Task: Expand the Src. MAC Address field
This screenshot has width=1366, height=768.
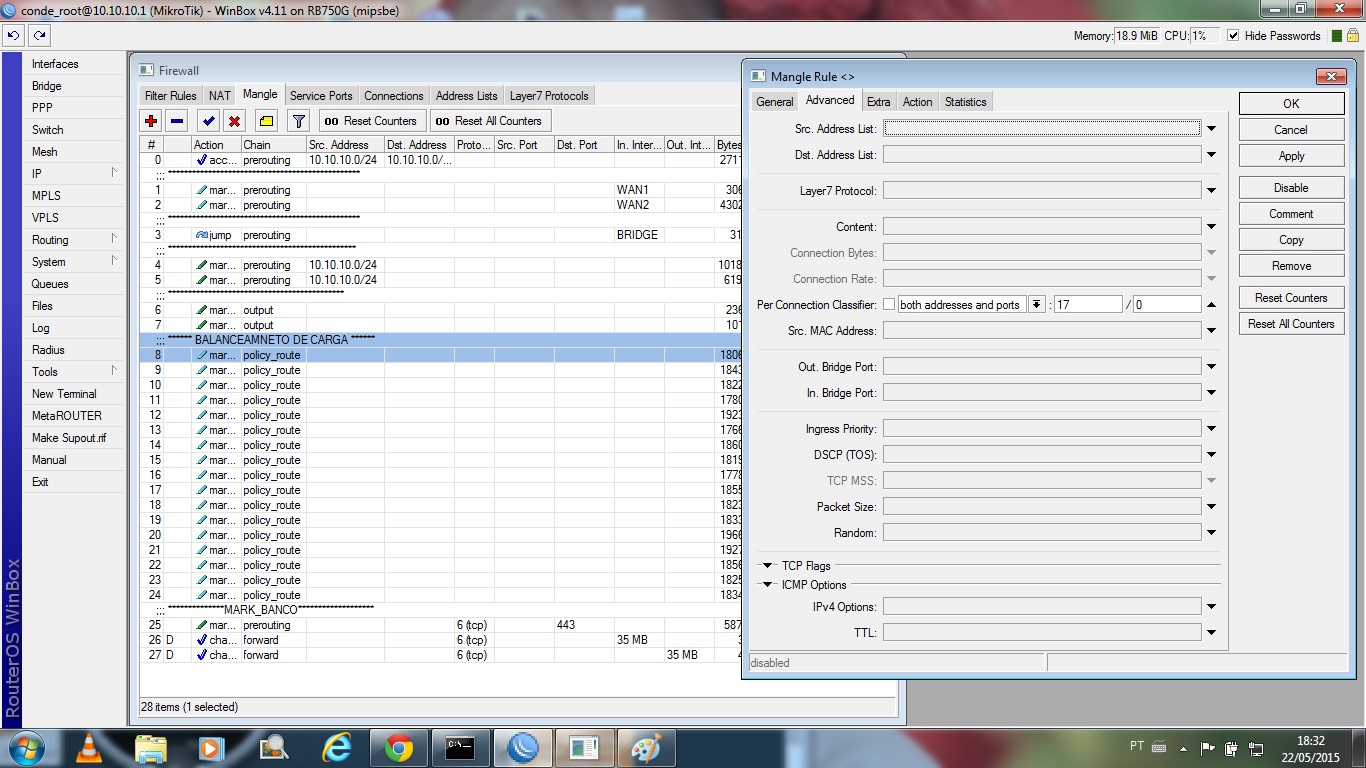Action: pos(1211,331)
